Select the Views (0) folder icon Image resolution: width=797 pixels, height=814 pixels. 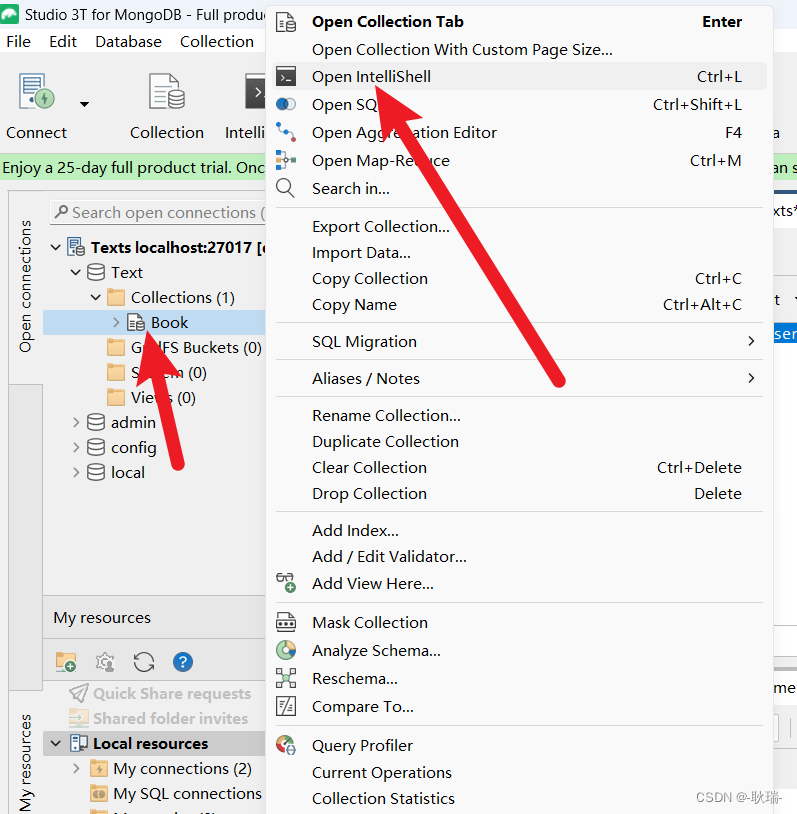point(116,398)
